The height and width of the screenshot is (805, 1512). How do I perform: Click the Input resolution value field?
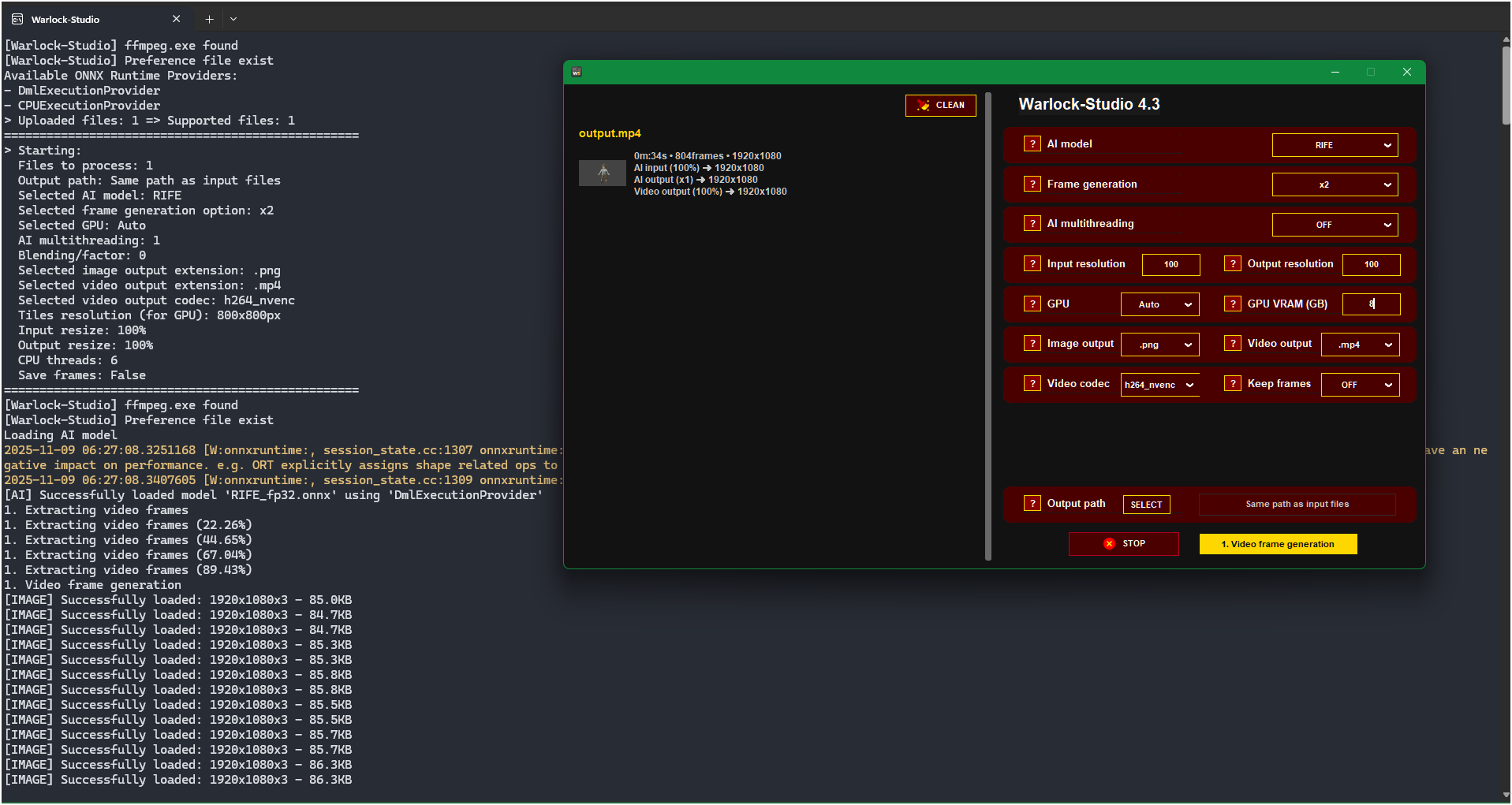tap(1170, 265)
